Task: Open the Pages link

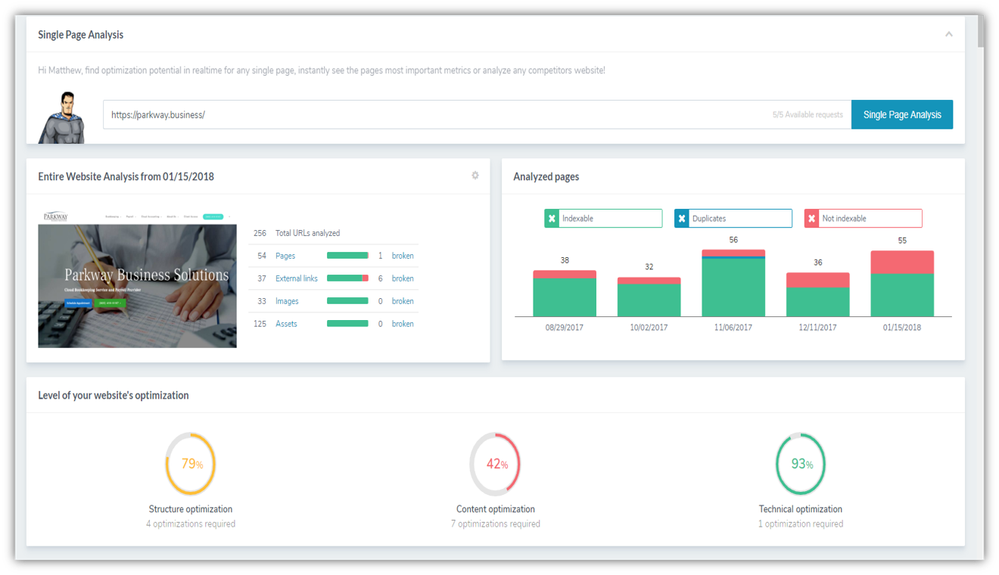Action: click(285, 256)
